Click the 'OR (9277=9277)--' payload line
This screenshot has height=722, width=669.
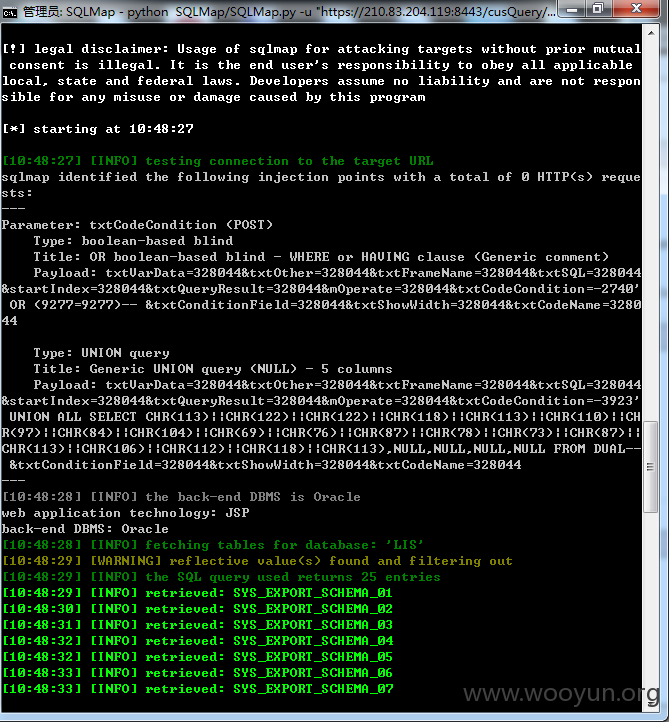coord(325,305)
